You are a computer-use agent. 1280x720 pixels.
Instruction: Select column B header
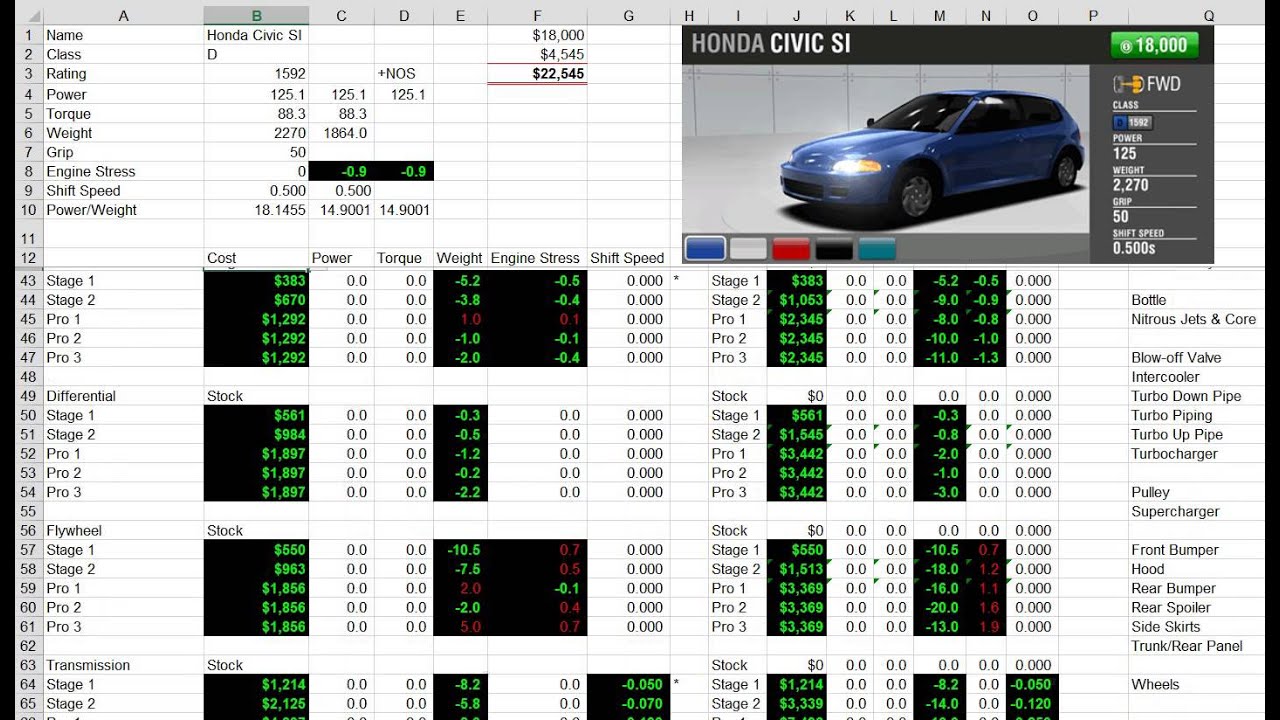coord(256,16)
